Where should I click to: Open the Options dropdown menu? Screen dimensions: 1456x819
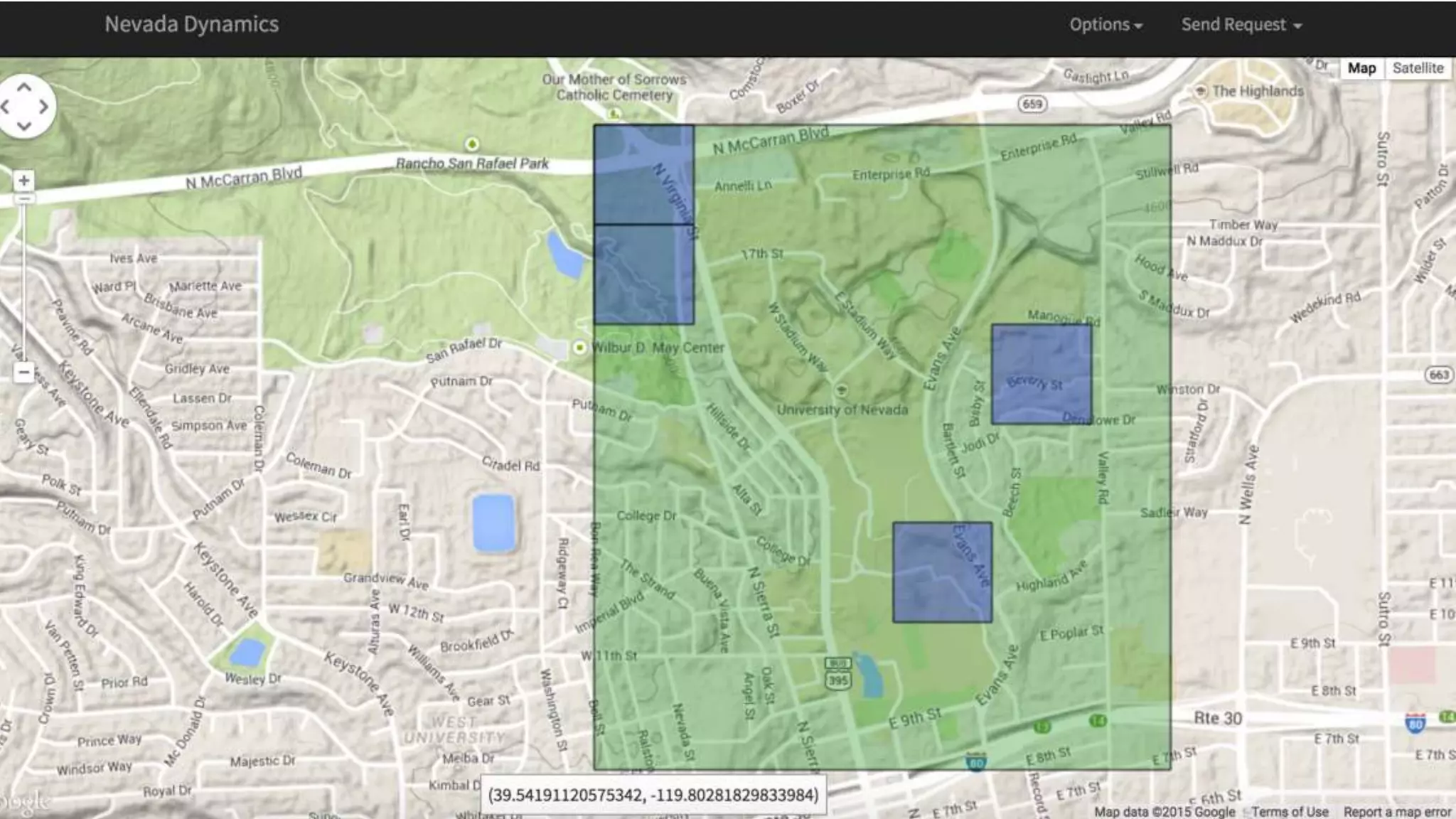pyautogui.click(x=1106, y=25)
